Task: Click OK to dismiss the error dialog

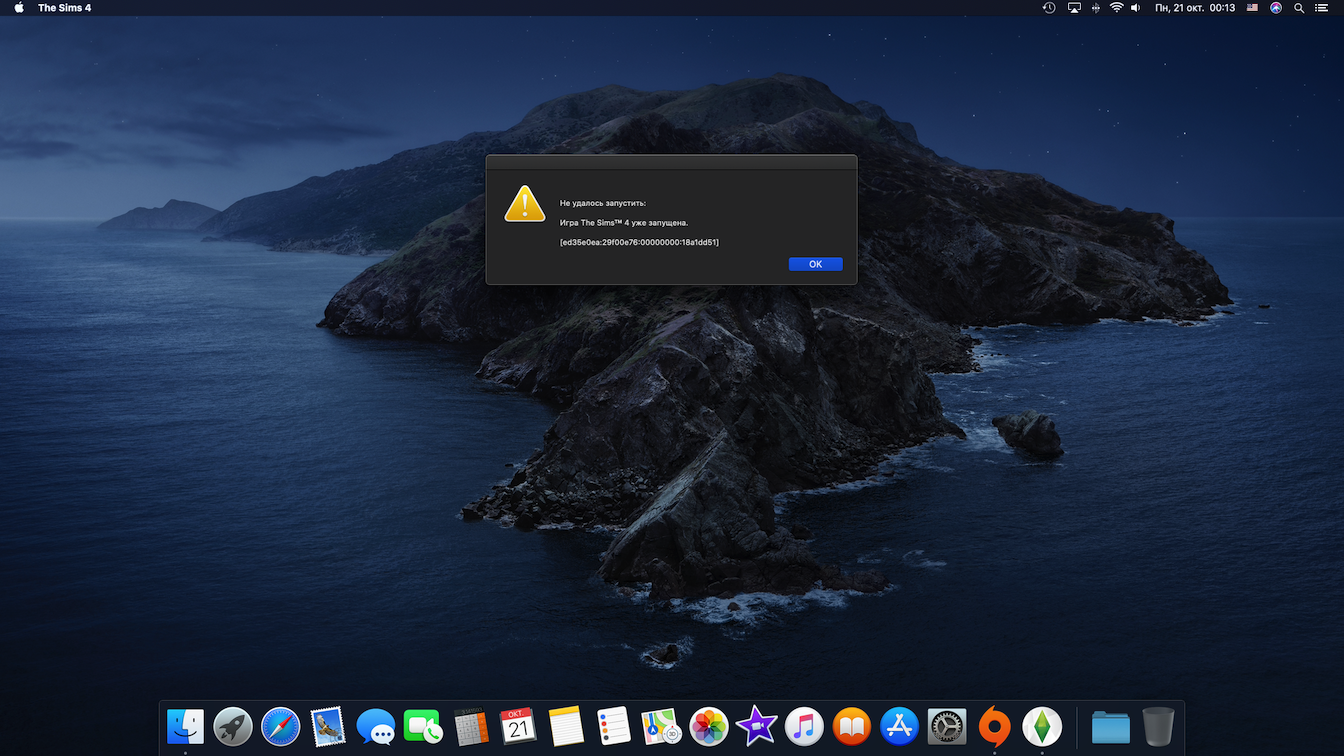Action: tap(815, 264)
